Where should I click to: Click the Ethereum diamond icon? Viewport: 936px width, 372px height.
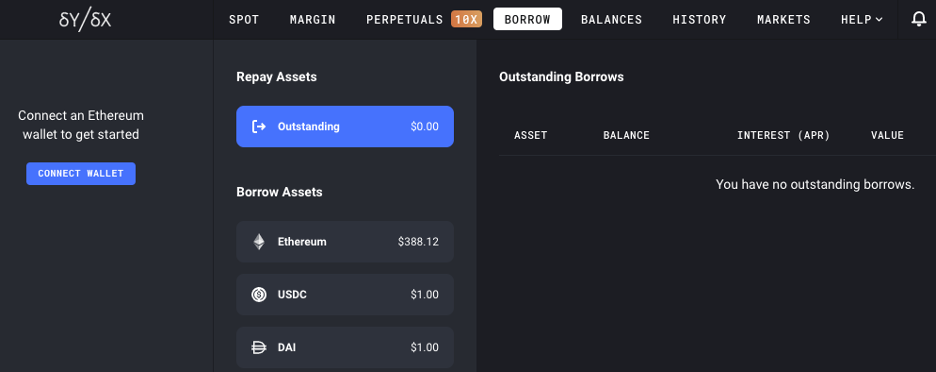click(258, 242)
